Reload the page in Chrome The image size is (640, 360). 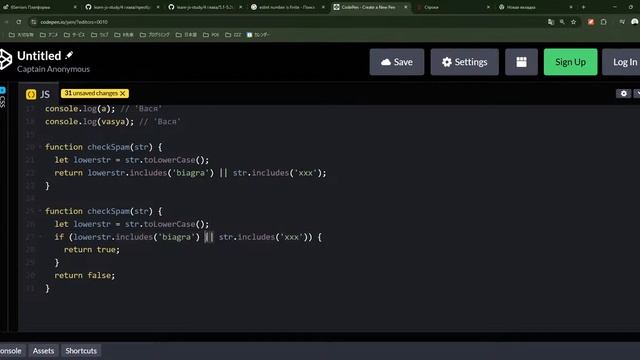coord(19,22)
